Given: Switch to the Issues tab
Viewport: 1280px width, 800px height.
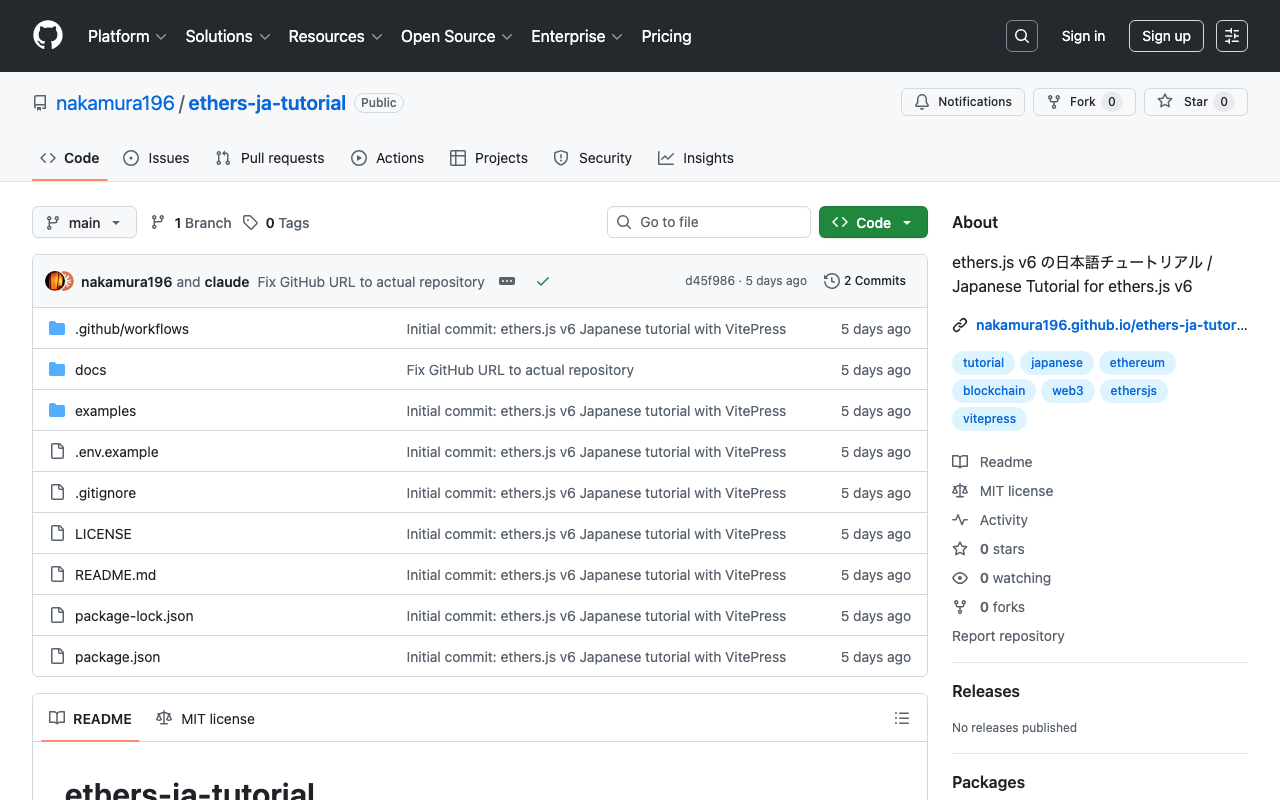Looking at the screenshot, I should [156, 158].
